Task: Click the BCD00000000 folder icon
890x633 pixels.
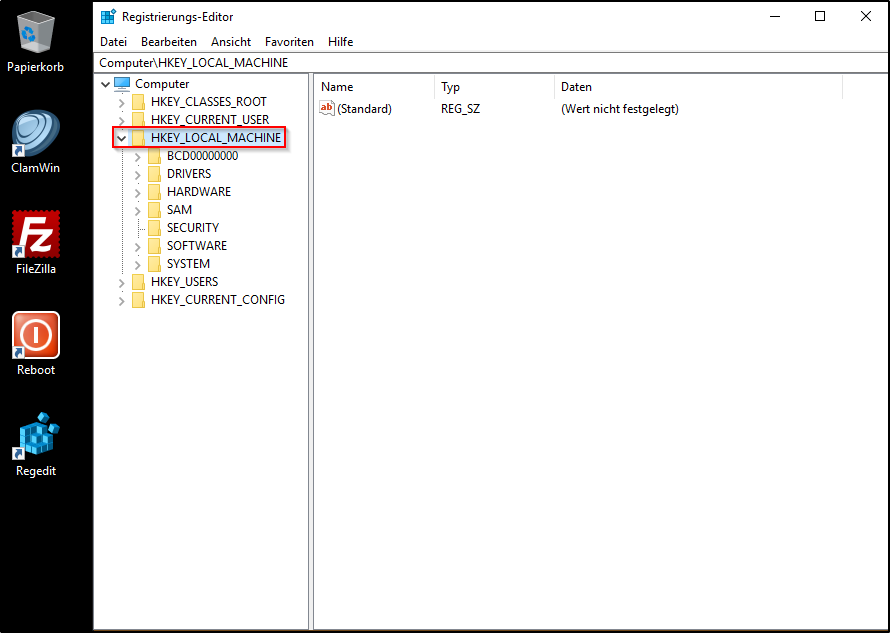Action: pyautogui.click(x=154, y=156)
